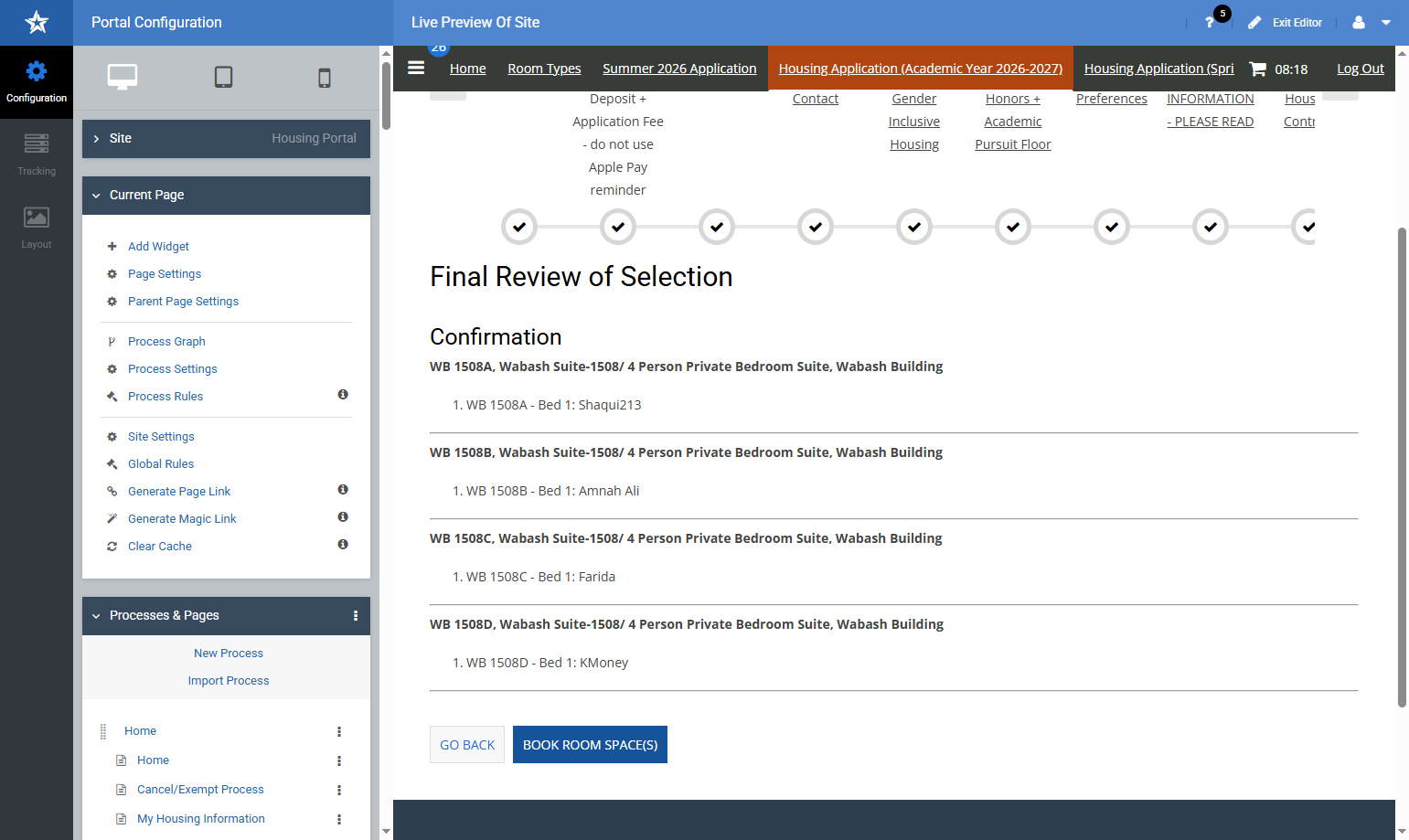
Task: Open the Room Types menu item
Action: [544, 69]
